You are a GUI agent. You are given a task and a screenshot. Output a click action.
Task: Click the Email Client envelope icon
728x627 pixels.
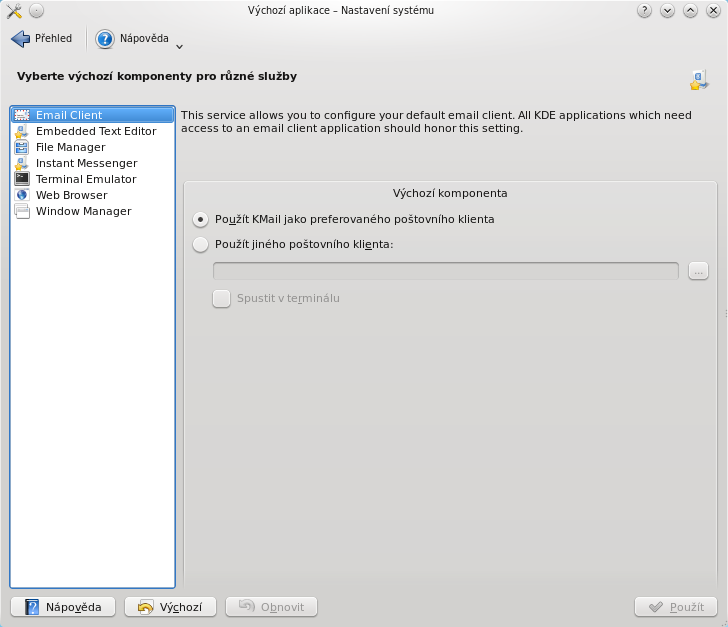click(22, 115)
